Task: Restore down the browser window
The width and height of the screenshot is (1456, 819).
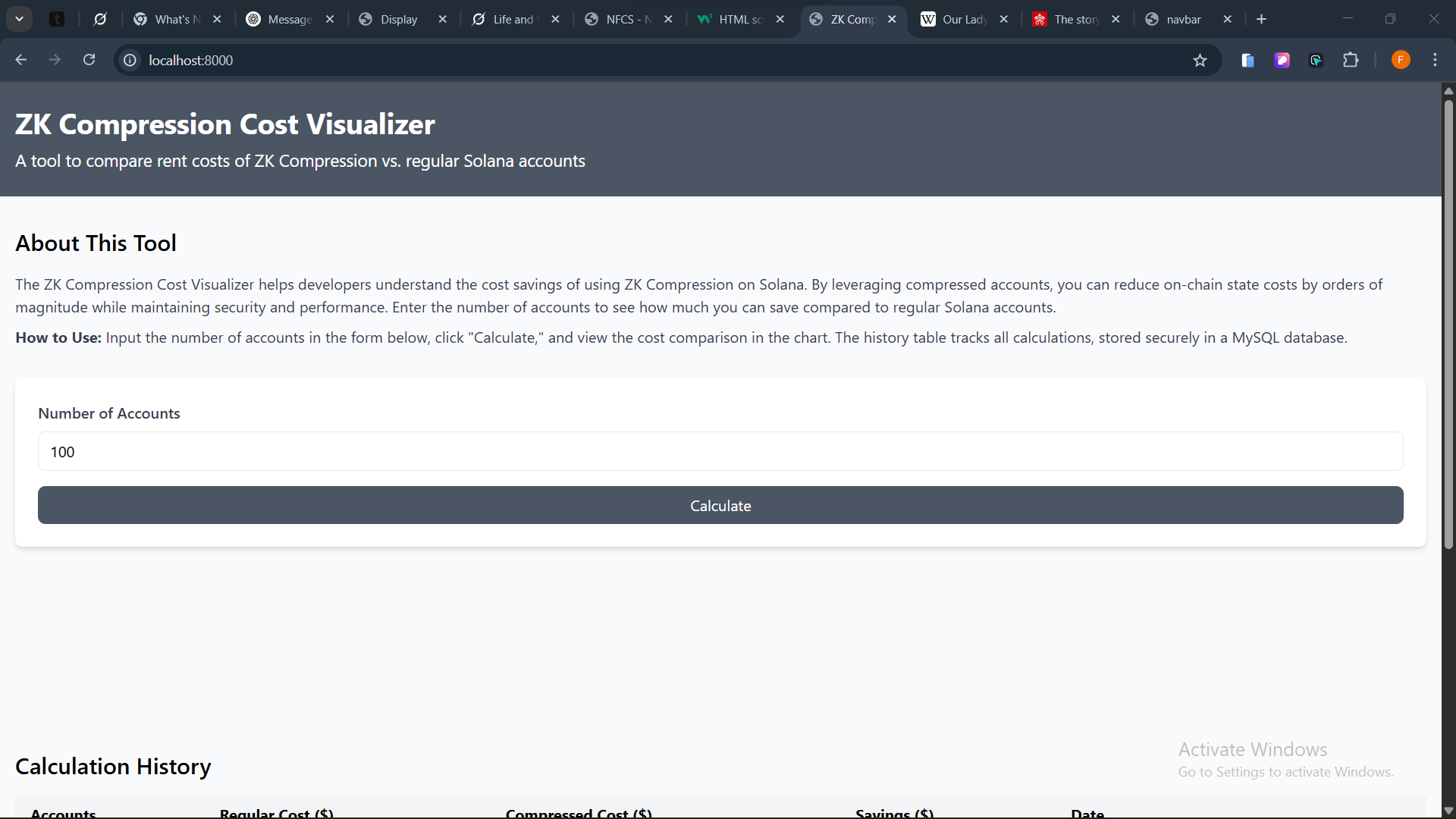Action: pyautogui.click(x=1390, y=19)
